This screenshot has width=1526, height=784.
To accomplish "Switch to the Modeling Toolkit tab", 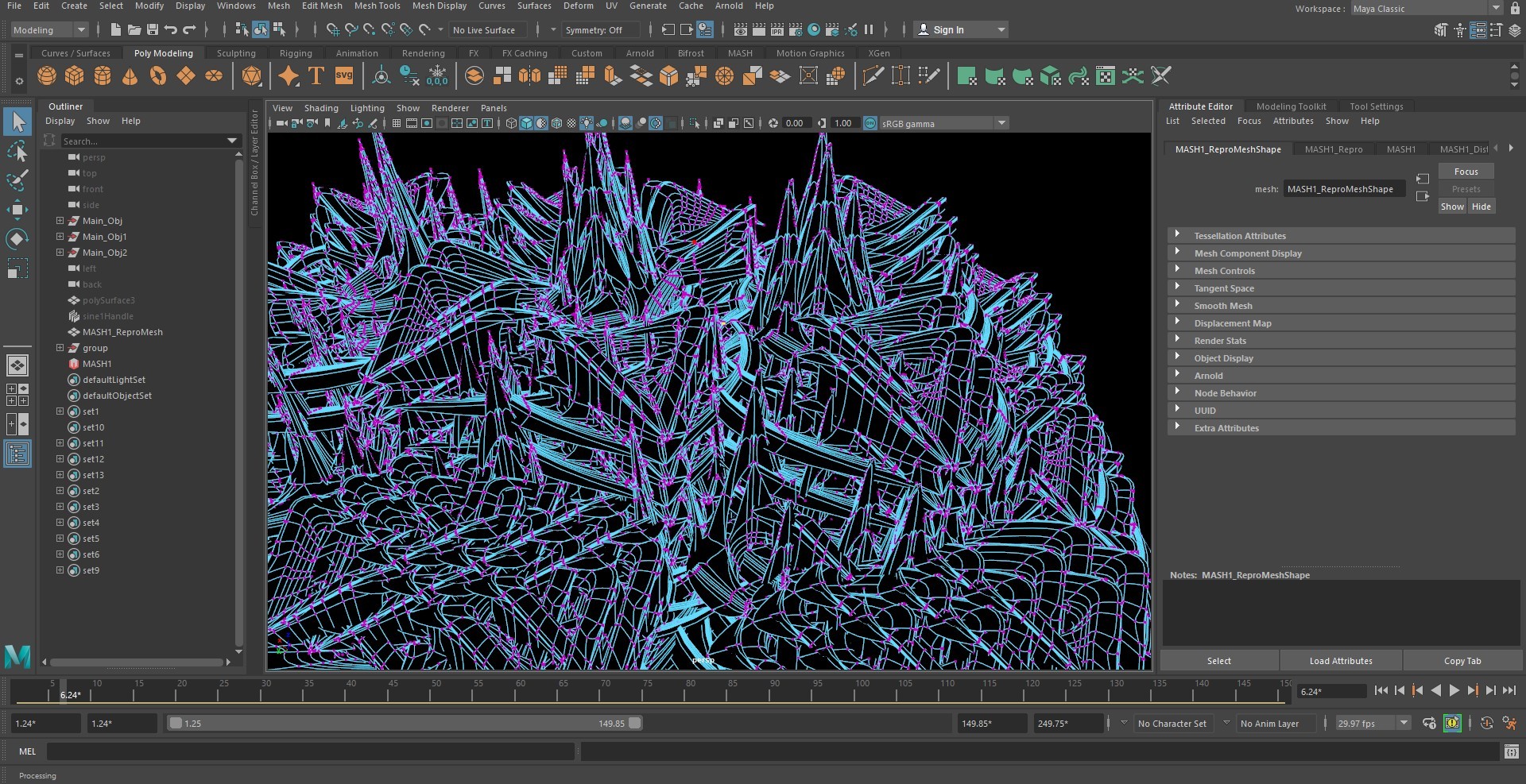I will tap(1291, 106).
